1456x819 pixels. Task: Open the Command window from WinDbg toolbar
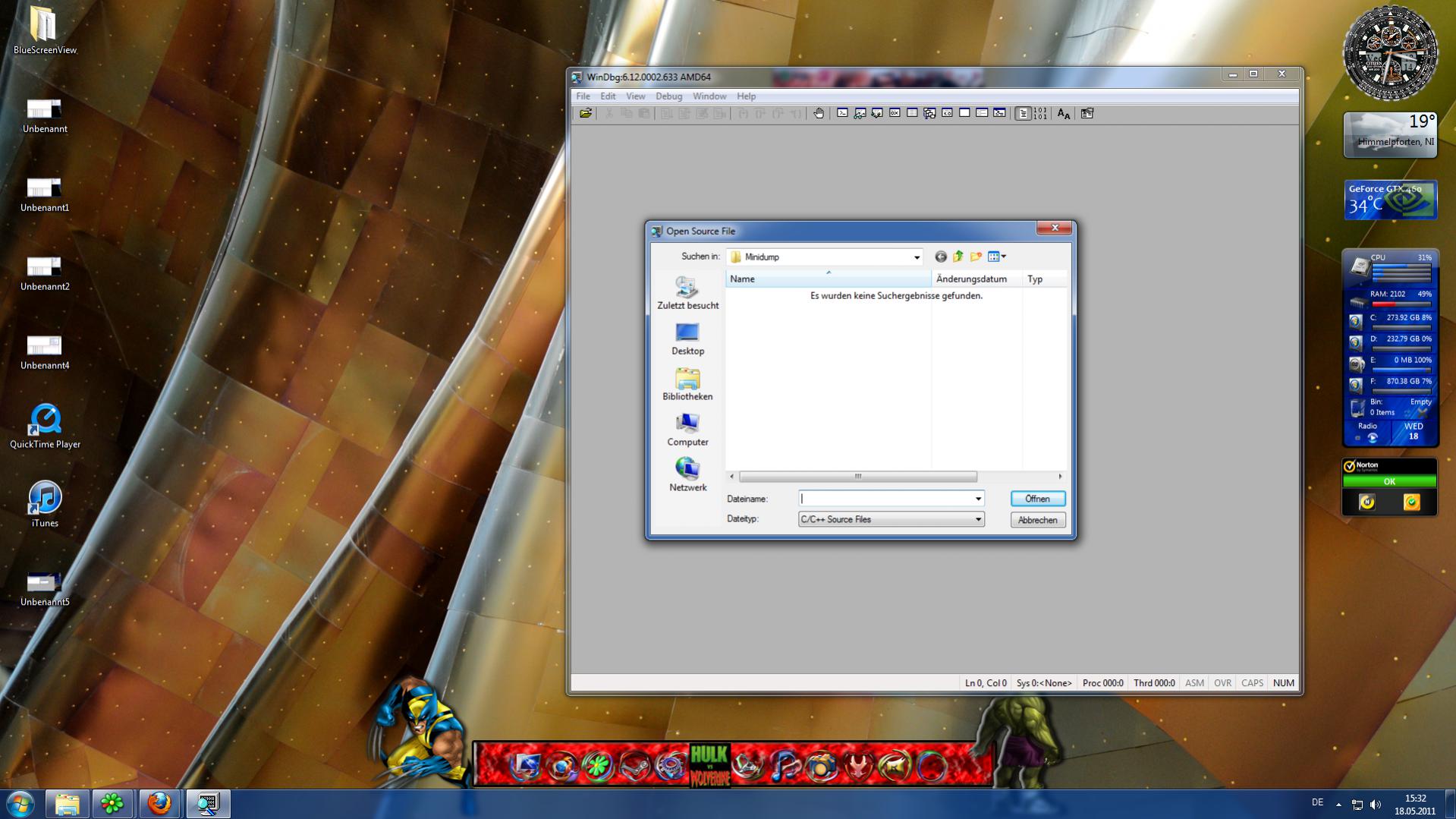pyautogui.click(x=842, y=113)
